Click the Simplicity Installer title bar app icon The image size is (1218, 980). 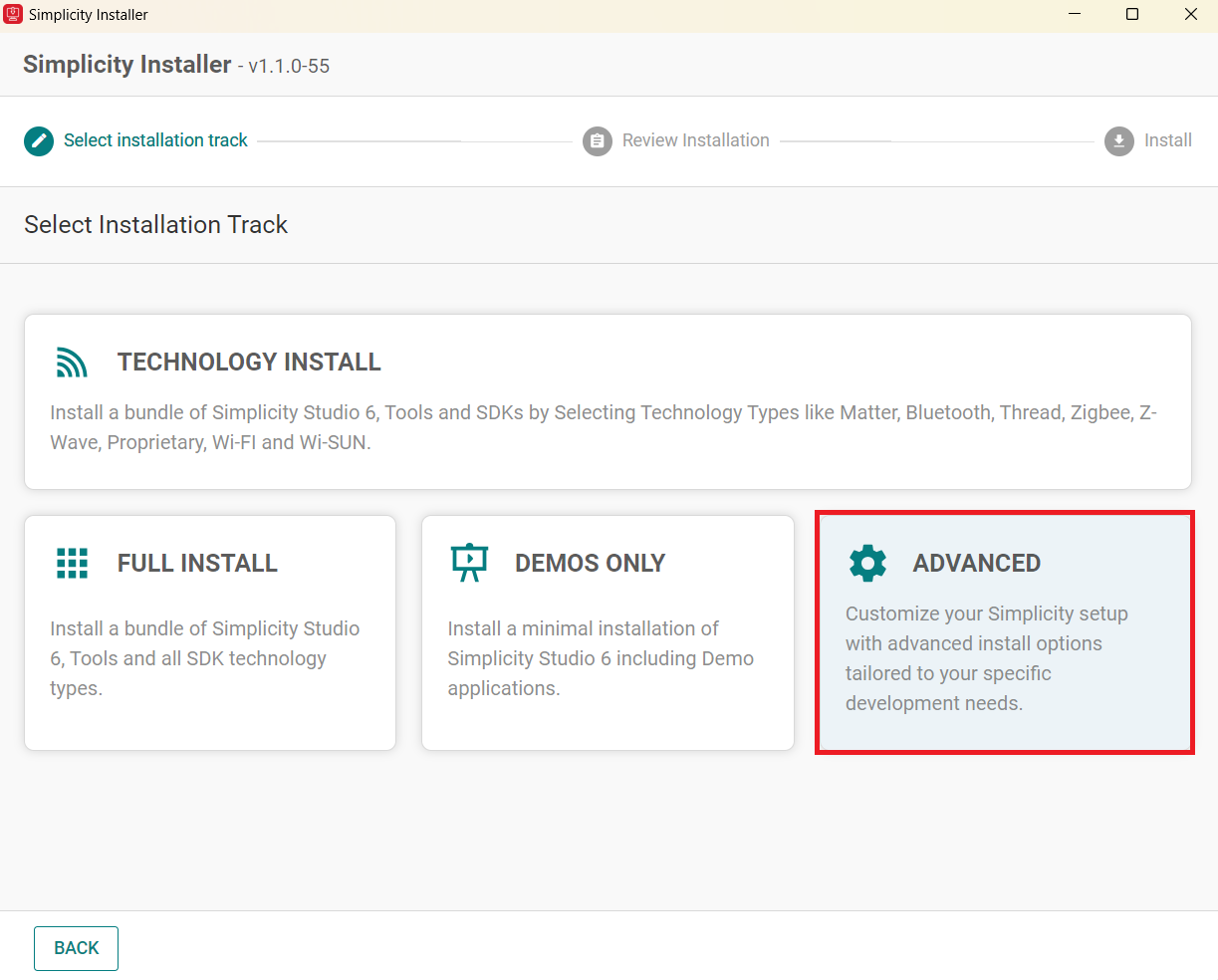(13, 15)
